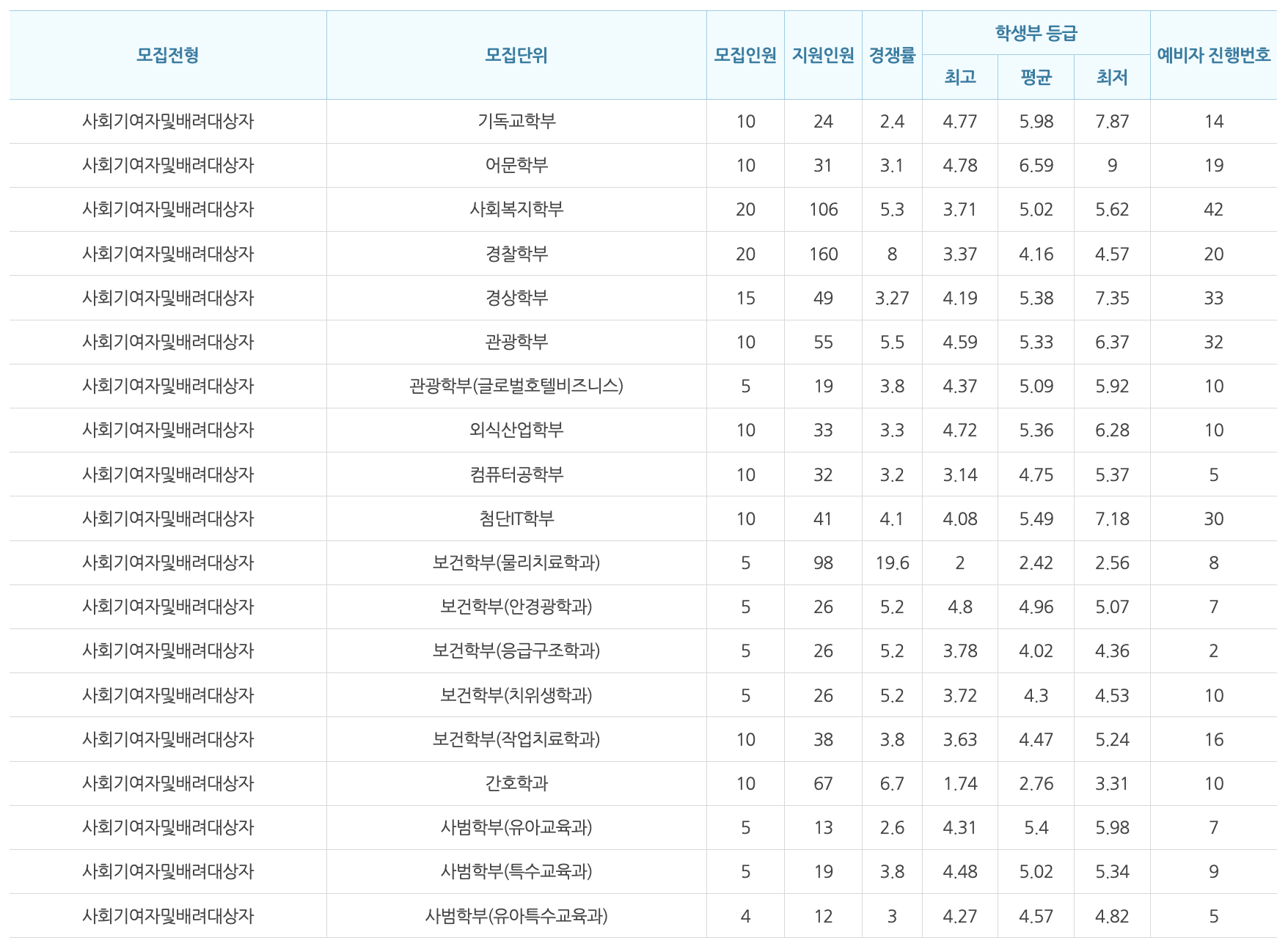This screenshot has width=1288, height=946.
Task: Click the 모집단위 column header
Action: click(x=515, y=54)
